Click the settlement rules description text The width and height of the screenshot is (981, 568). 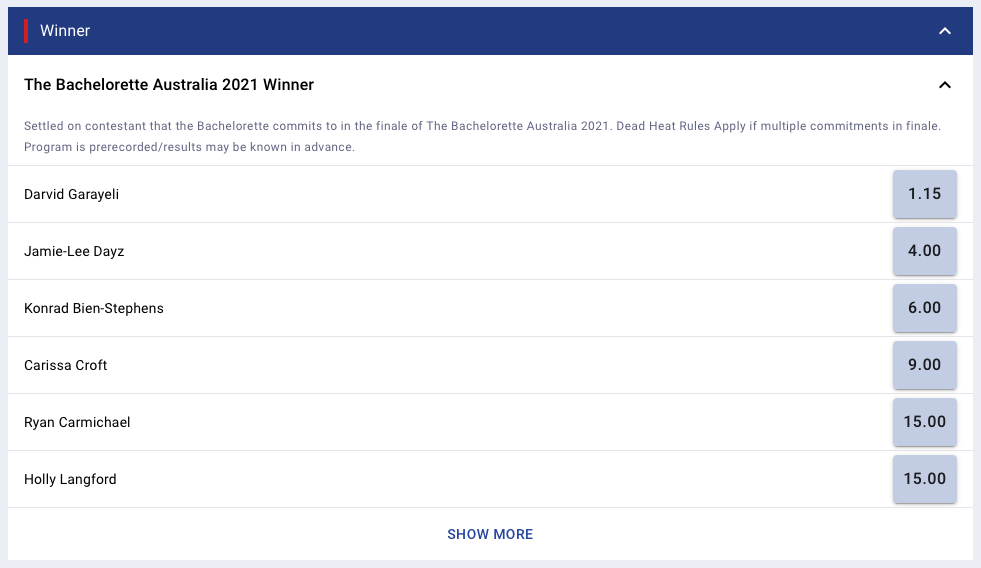point(482,136)
